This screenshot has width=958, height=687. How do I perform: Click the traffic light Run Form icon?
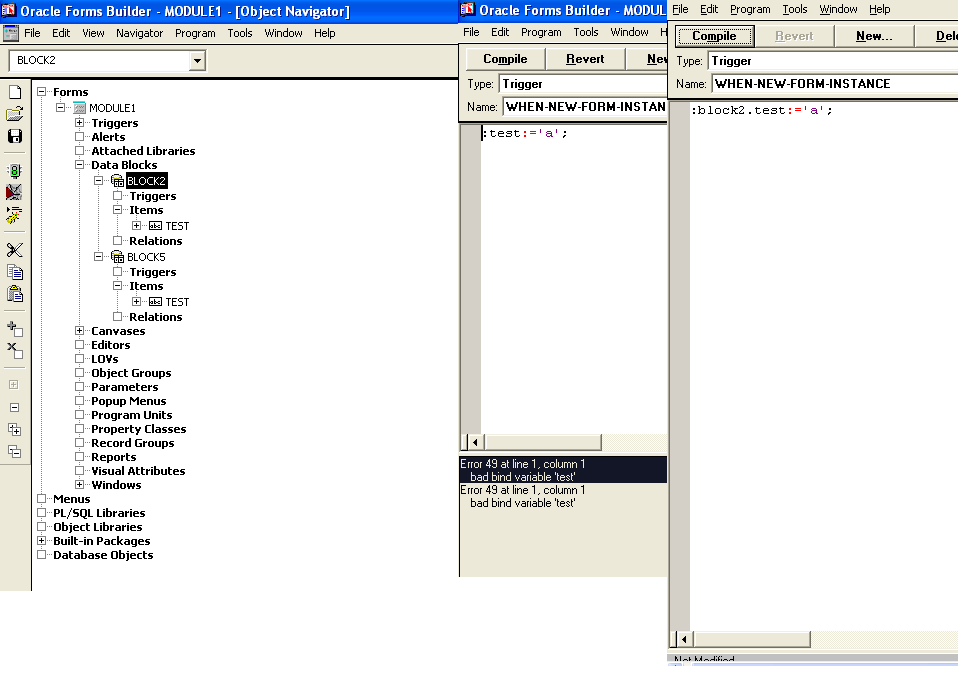15,171
